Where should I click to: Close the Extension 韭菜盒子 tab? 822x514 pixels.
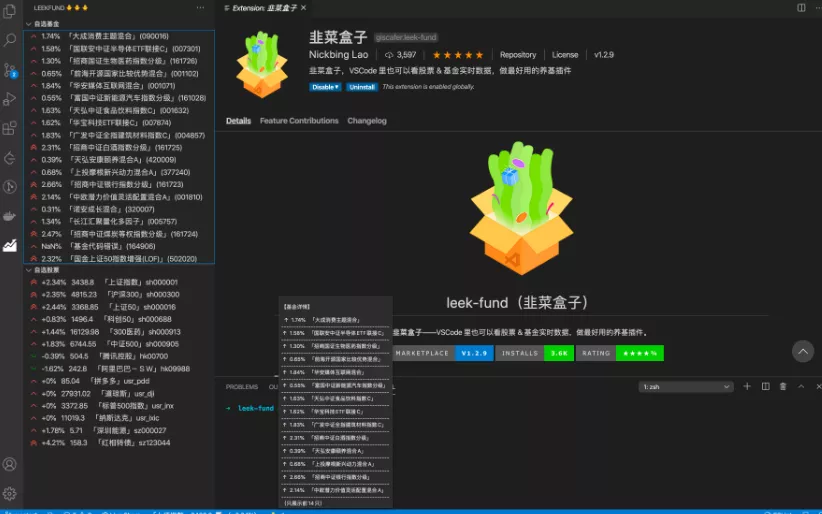[x=304, y=8]
